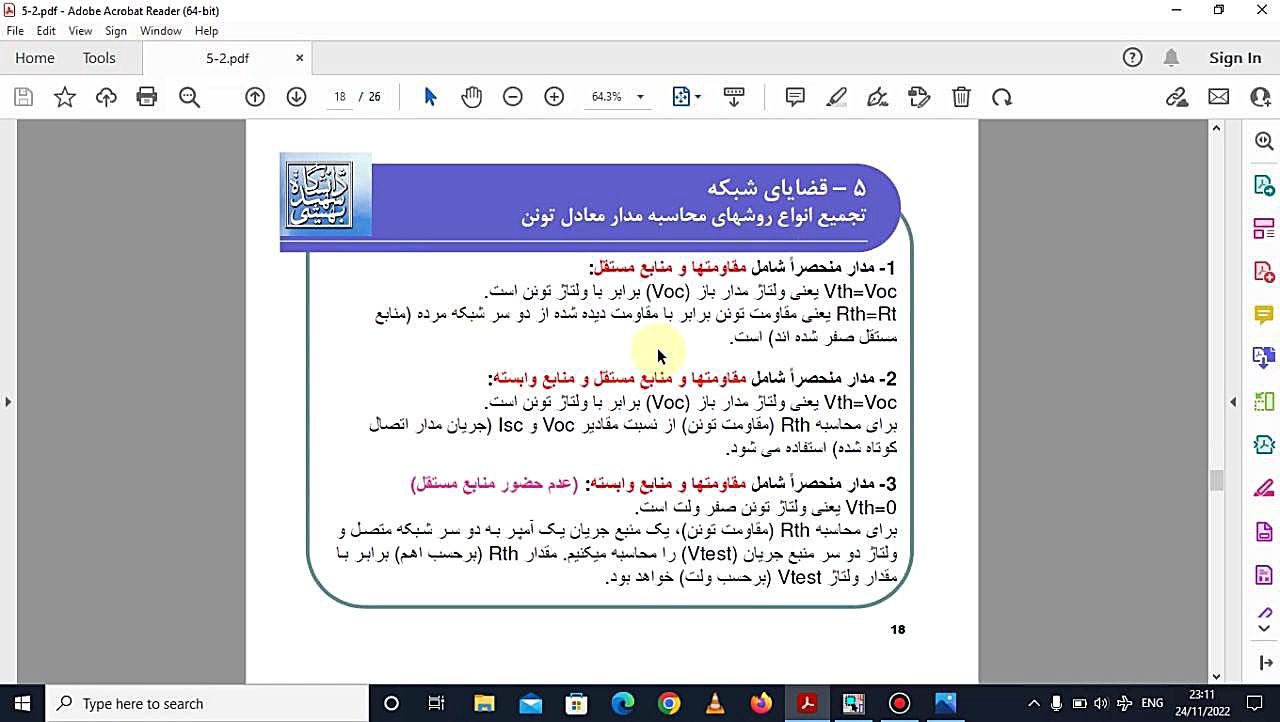Click the Sign In button

1235,58
